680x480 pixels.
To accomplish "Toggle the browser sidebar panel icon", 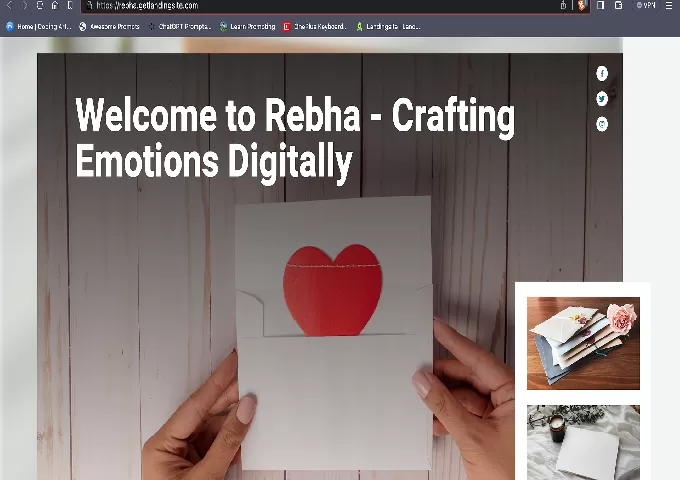I will (601, 5).
